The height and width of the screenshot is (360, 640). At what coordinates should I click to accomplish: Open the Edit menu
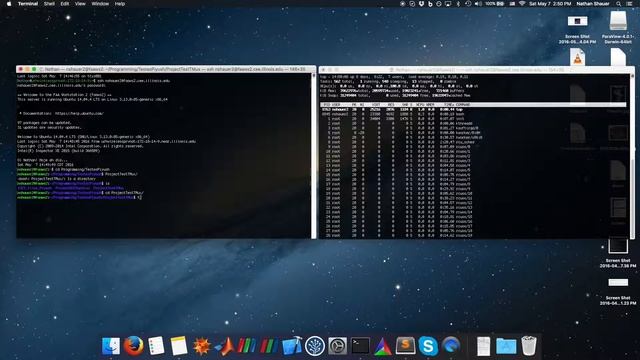(64, 4)
